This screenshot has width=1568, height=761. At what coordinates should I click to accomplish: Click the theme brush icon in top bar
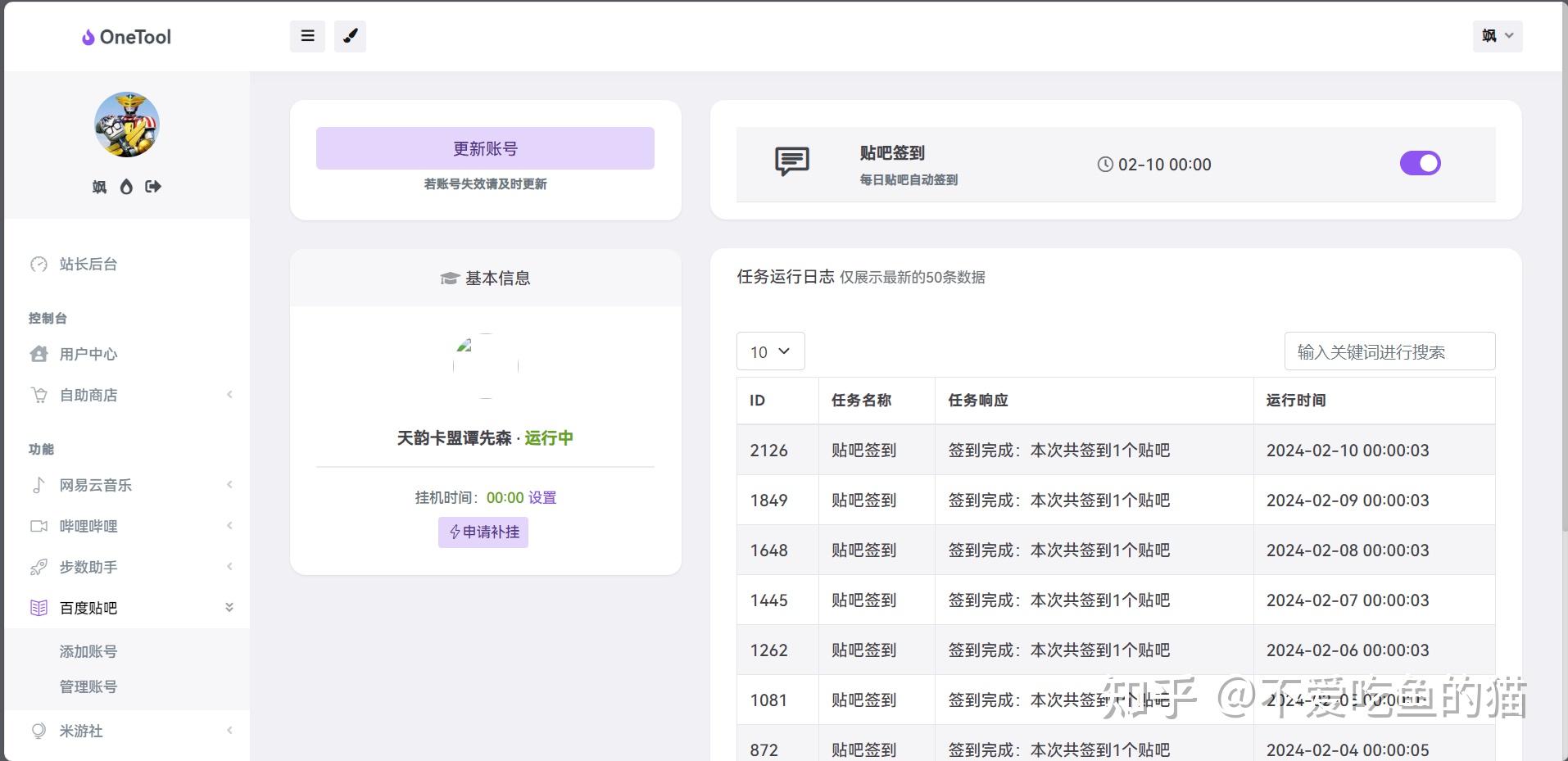351,36
